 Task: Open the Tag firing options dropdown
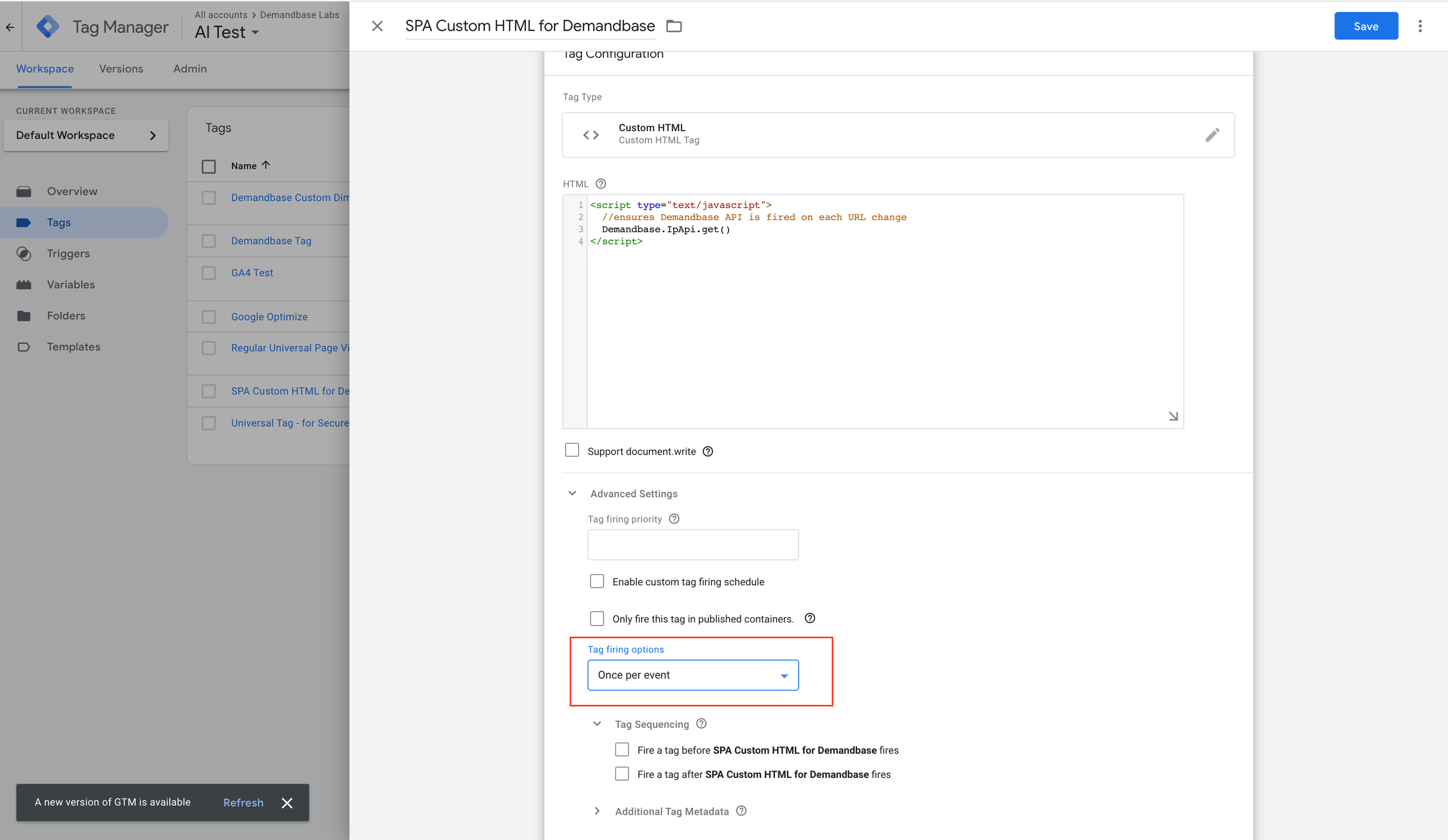tap(692, 675)
